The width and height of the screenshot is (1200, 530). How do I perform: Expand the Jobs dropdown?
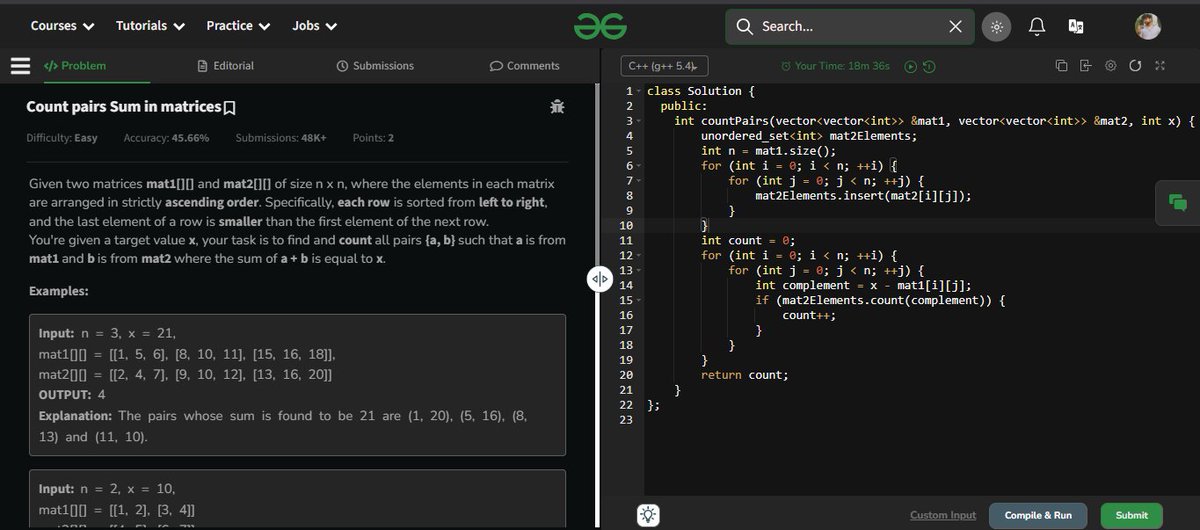(x=315, y=26)
